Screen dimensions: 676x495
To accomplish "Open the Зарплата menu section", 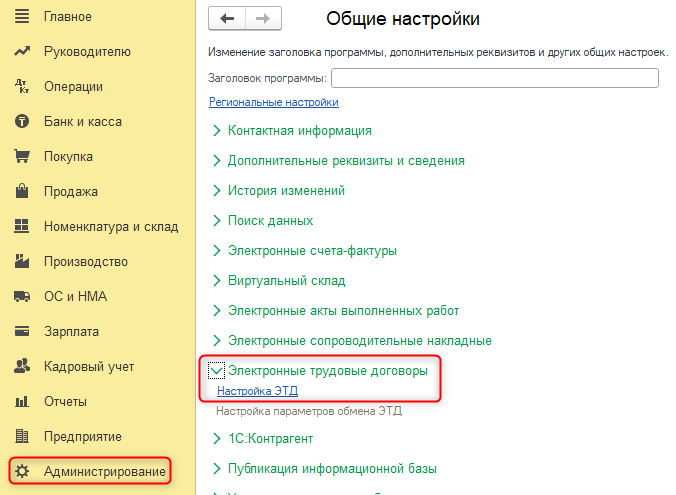I will (x=71, y=332).
